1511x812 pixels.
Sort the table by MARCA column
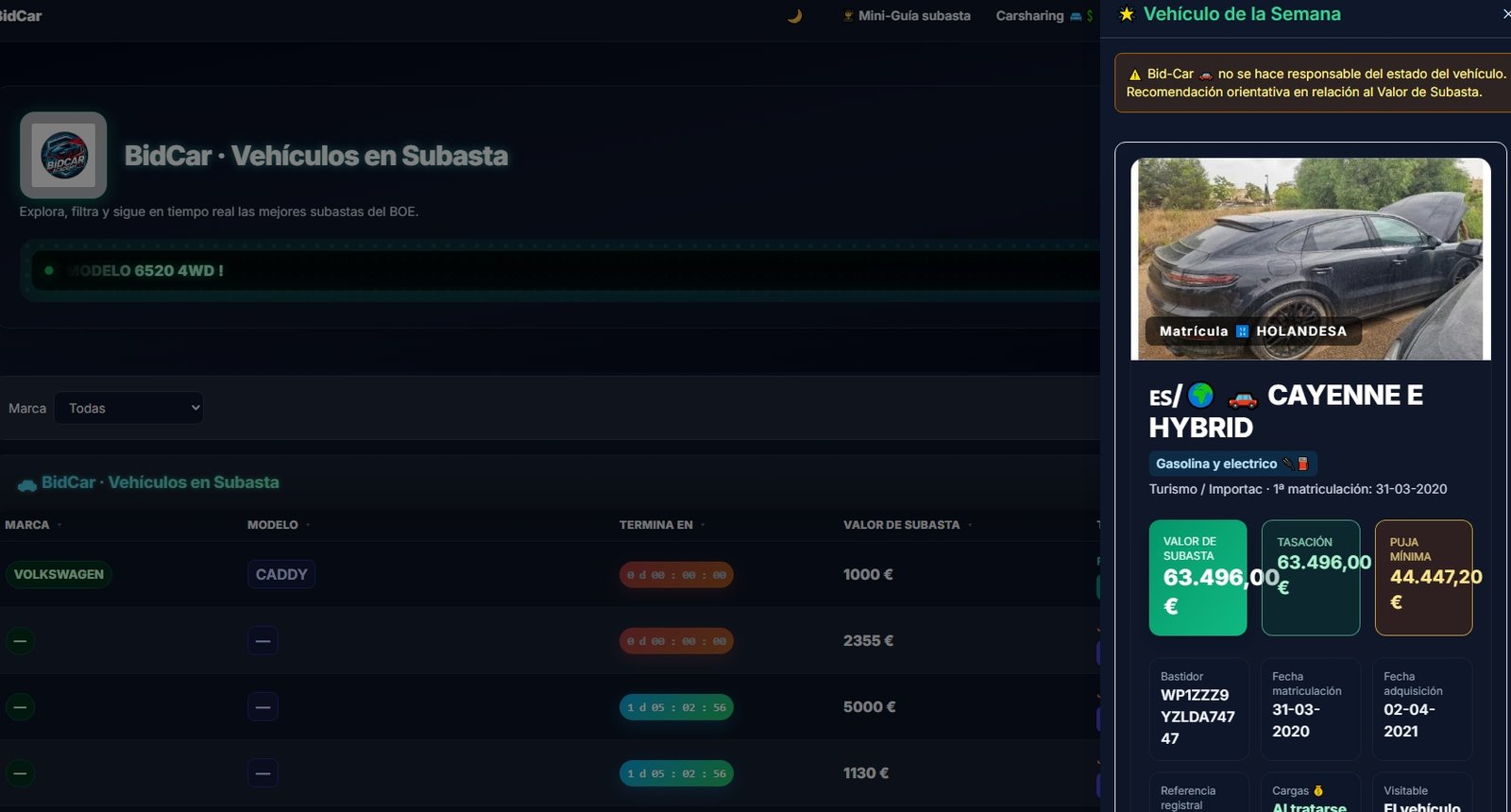[28, 525]
